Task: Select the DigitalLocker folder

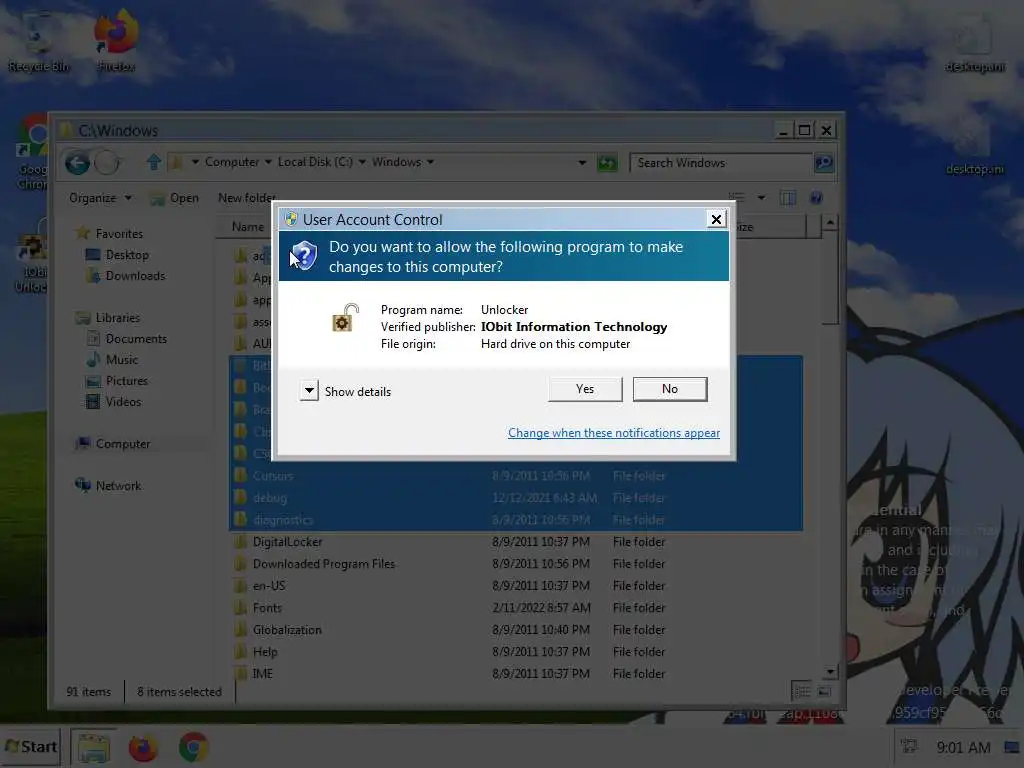Action: point(516,542)
